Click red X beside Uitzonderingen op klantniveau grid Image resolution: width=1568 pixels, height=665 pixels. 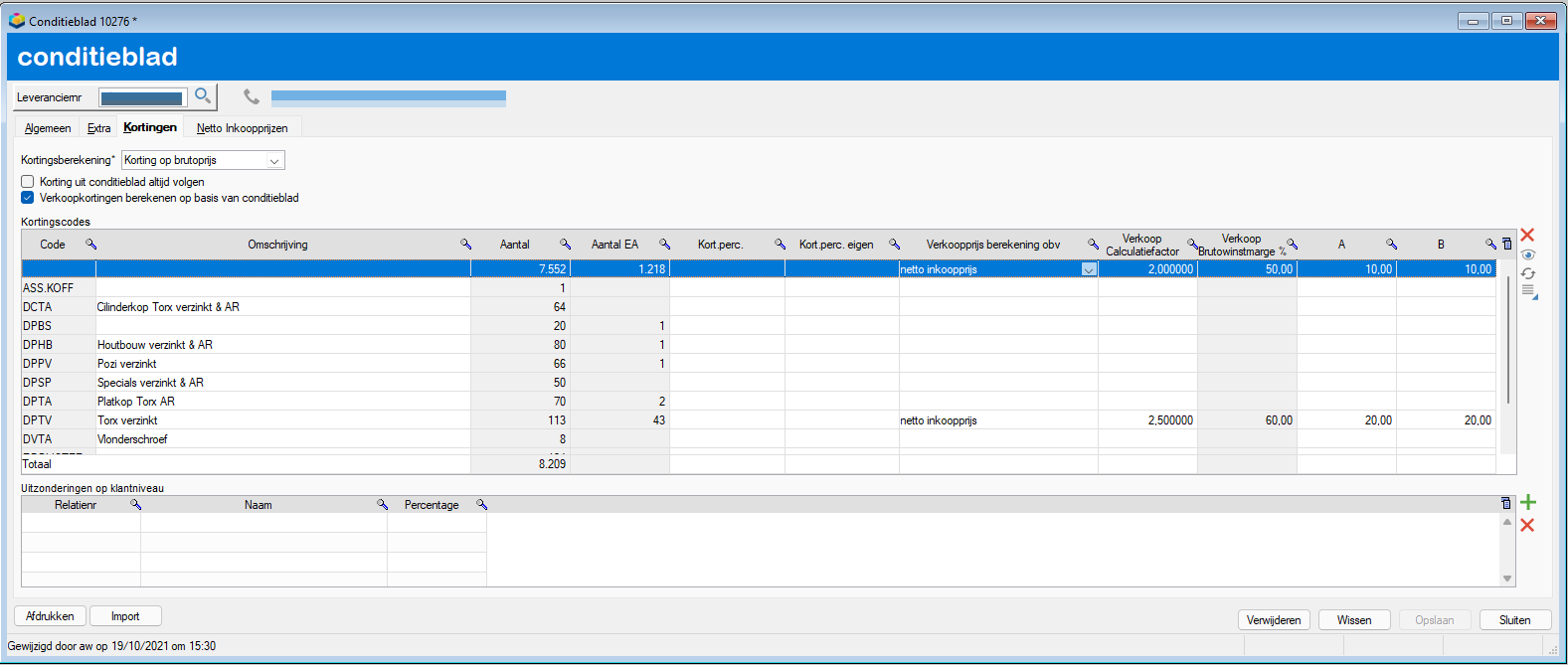click(1527, 525)
